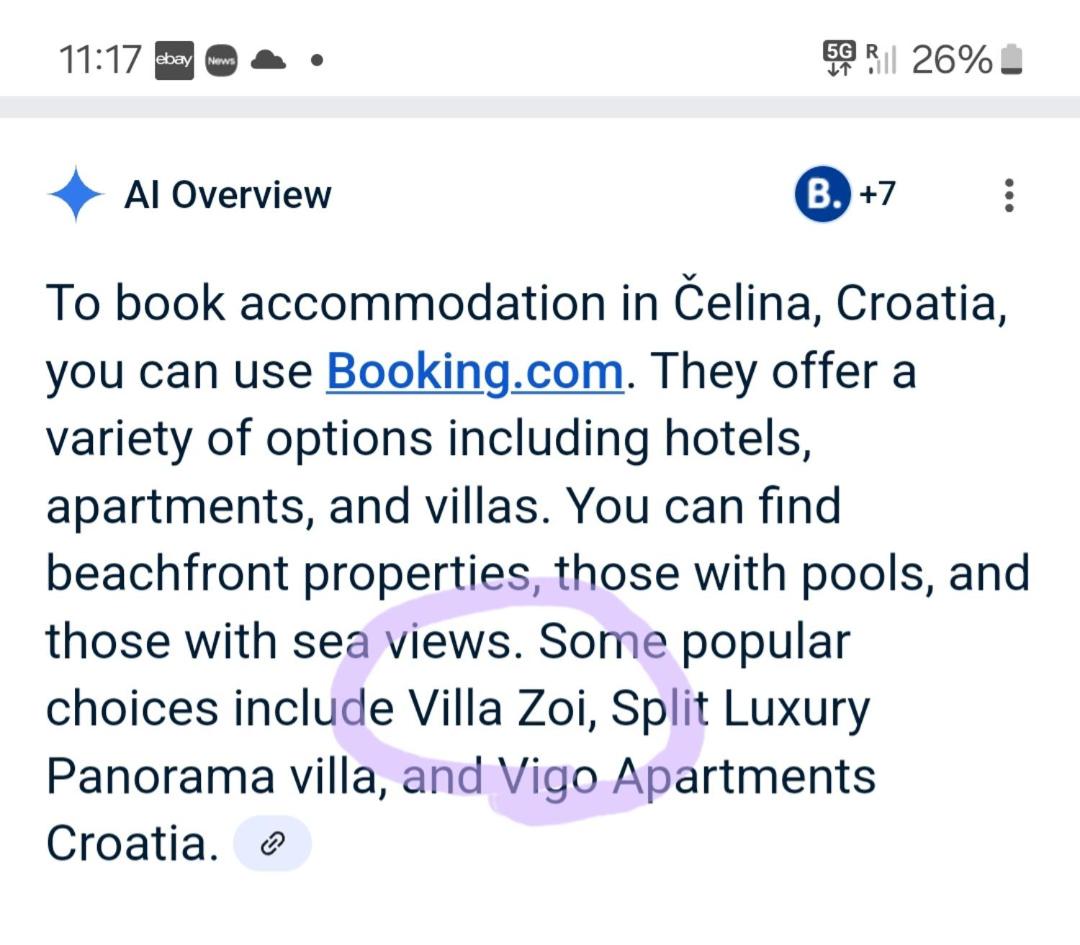This screenshot has width=1080, height=945.
Task: Open the Booking.com source icon
Action: click(821, 195)
